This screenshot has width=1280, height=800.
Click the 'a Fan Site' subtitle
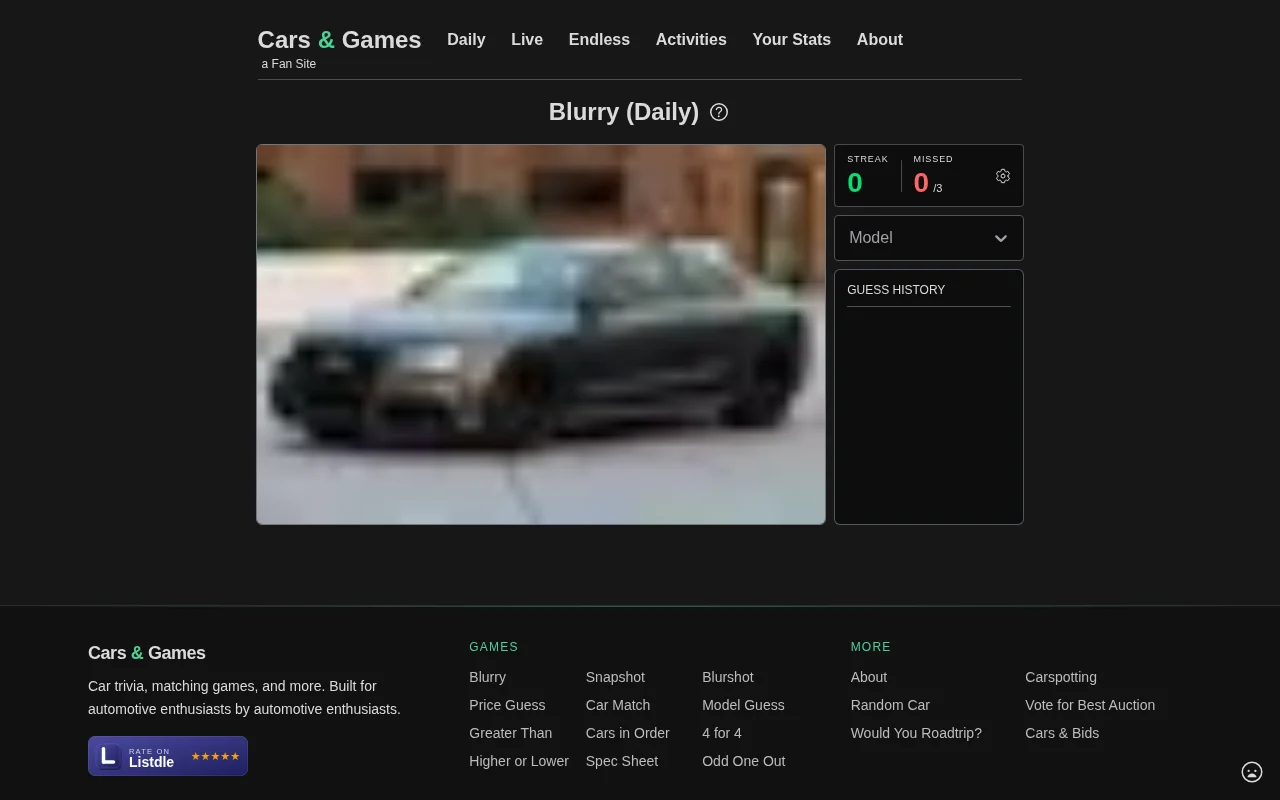[x=289, y=64]
